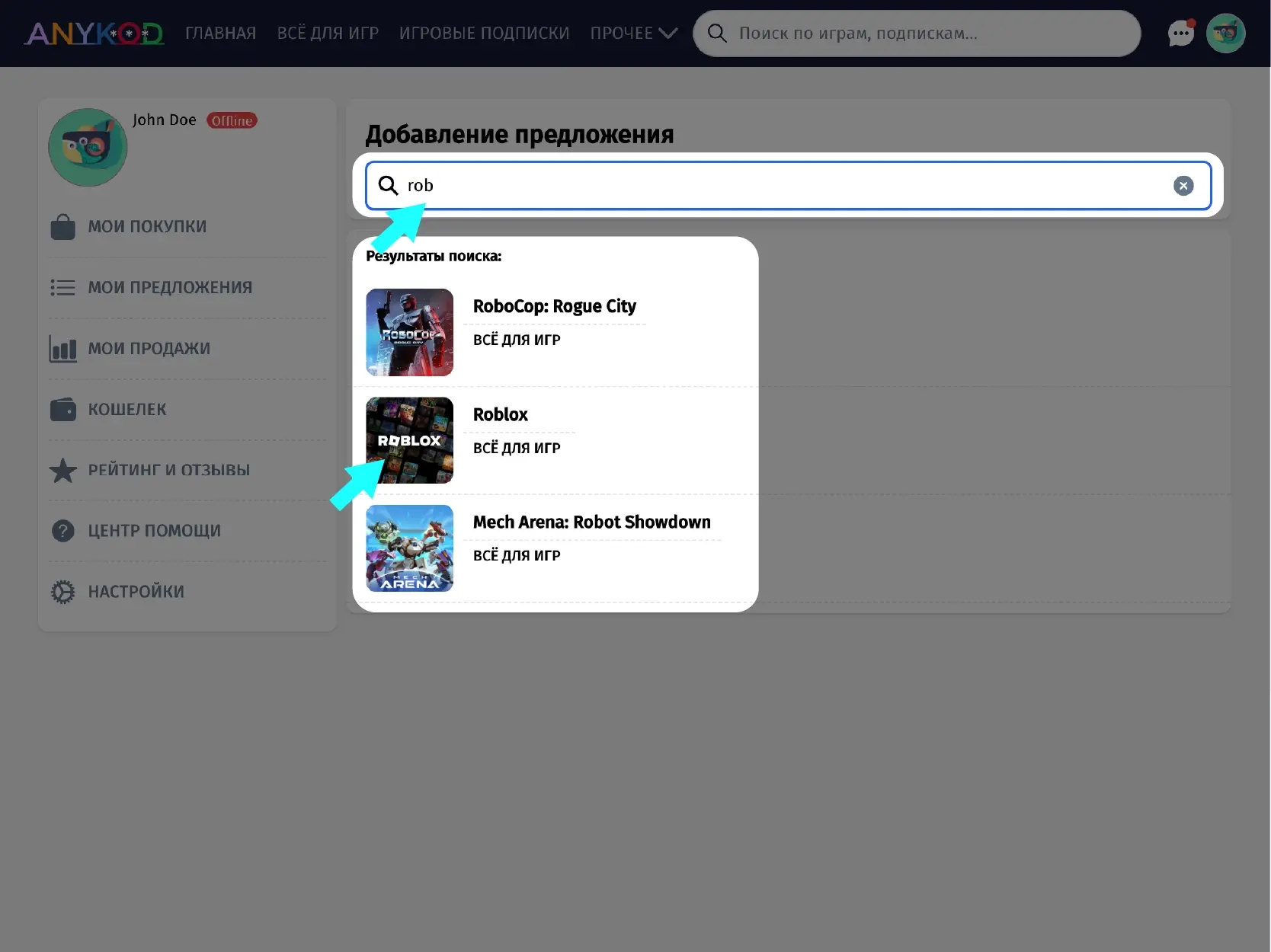Click the John Doe username
Viewport: 1271px width, 952px height.
point(165,120)
